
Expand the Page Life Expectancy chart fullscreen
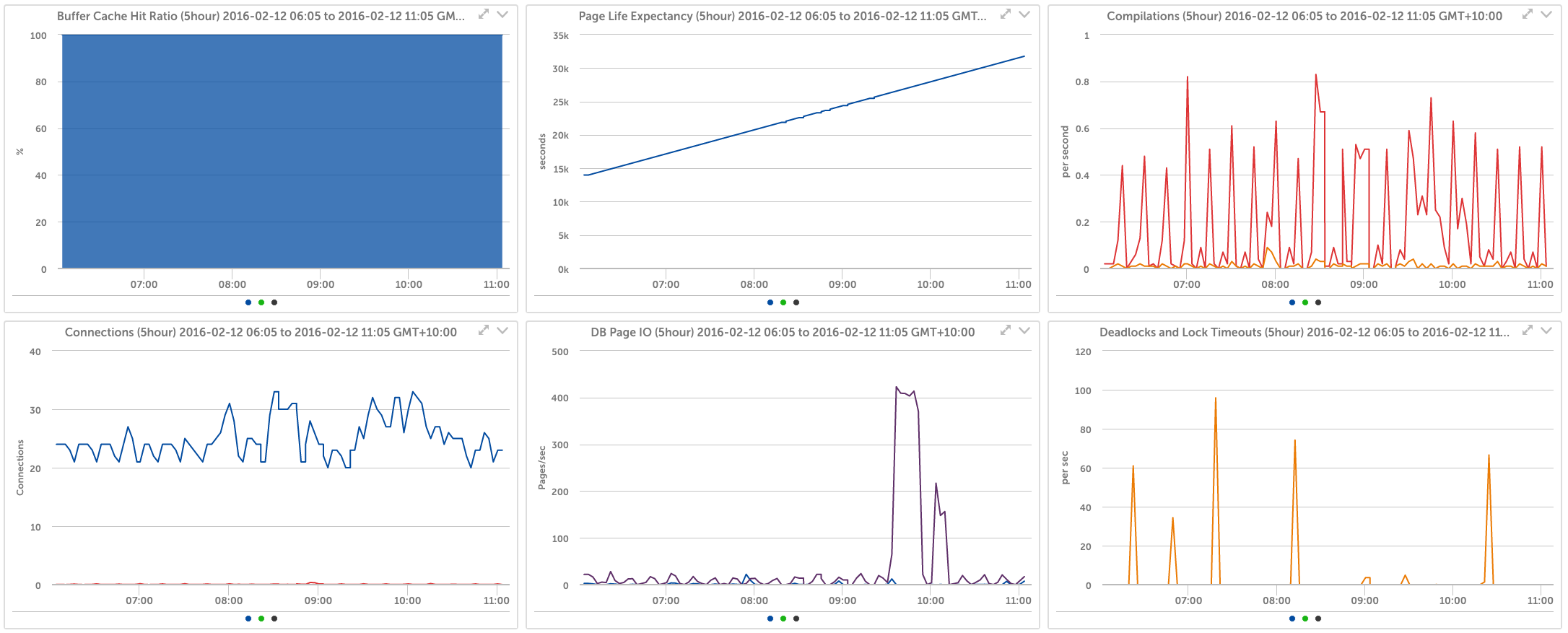tap(1006, 14)
